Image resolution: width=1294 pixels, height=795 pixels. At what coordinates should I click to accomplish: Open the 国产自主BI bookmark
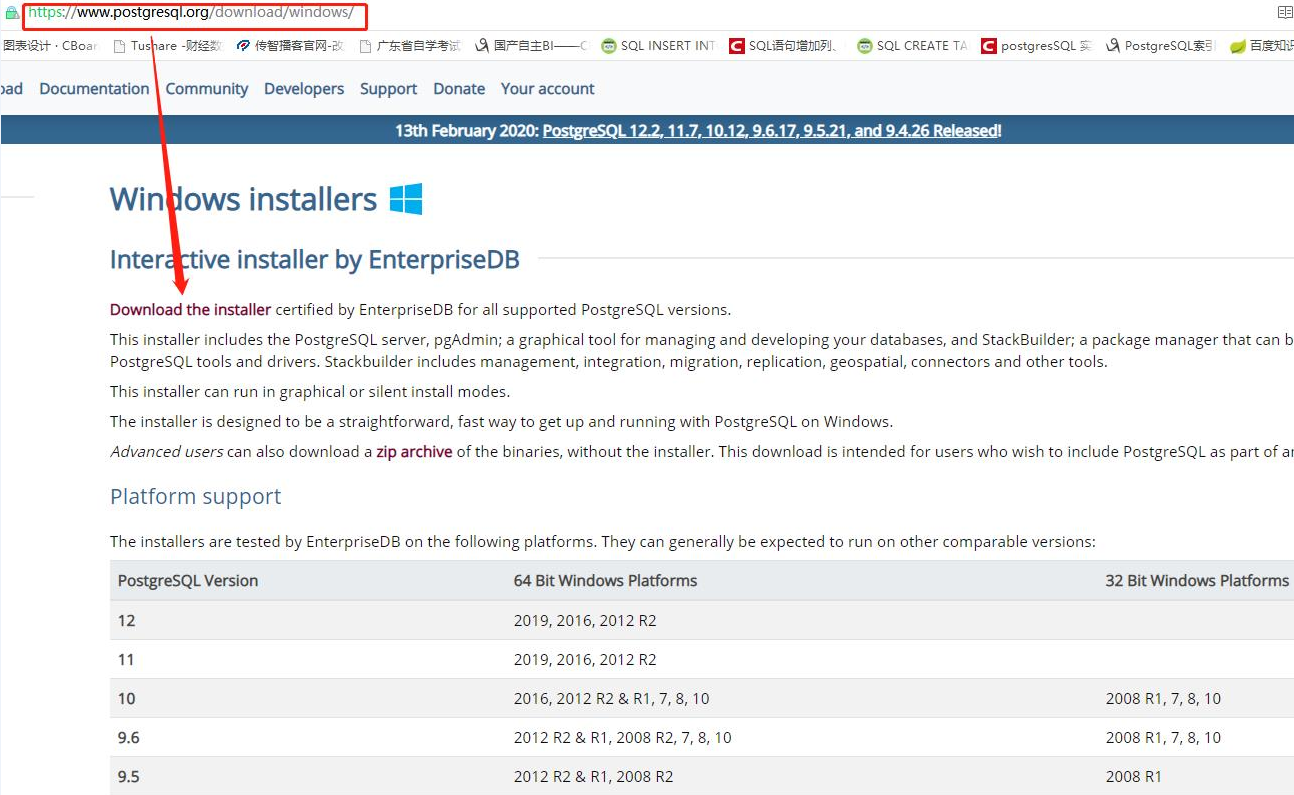pos(532,46)
